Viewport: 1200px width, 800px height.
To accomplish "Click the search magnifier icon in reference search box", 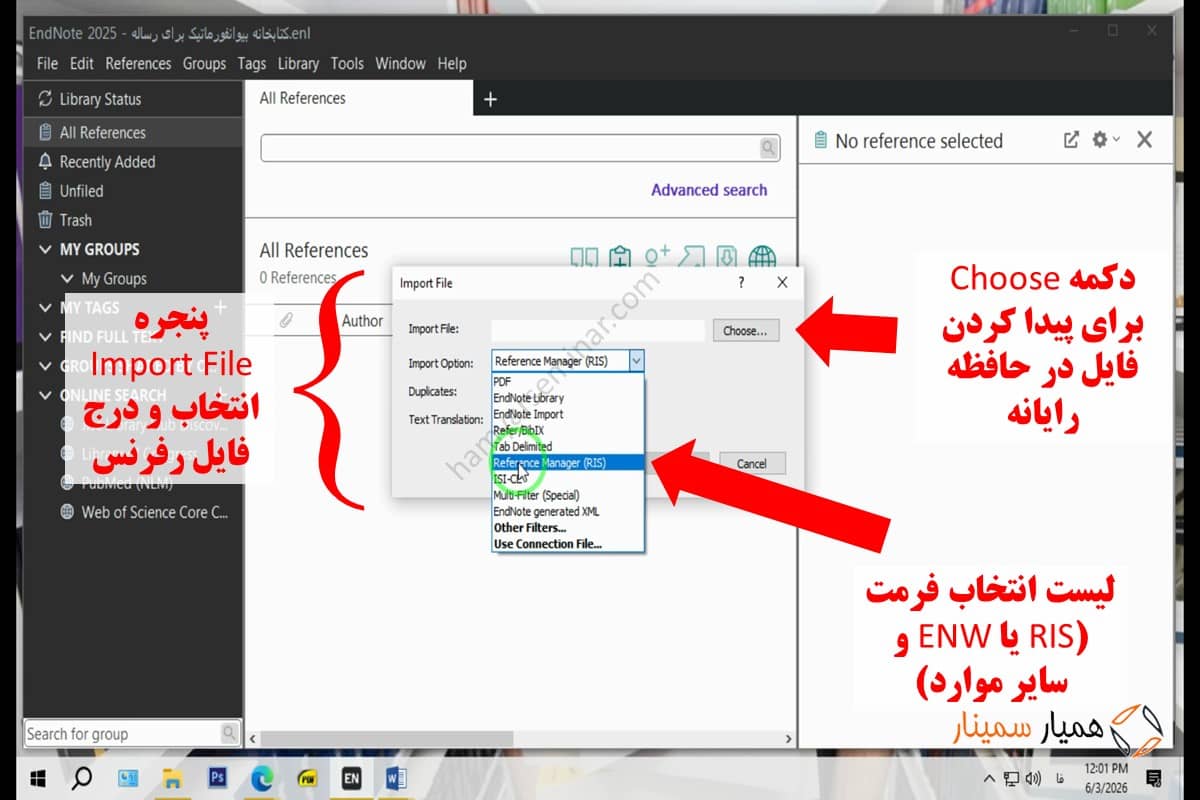I will 768,148.
